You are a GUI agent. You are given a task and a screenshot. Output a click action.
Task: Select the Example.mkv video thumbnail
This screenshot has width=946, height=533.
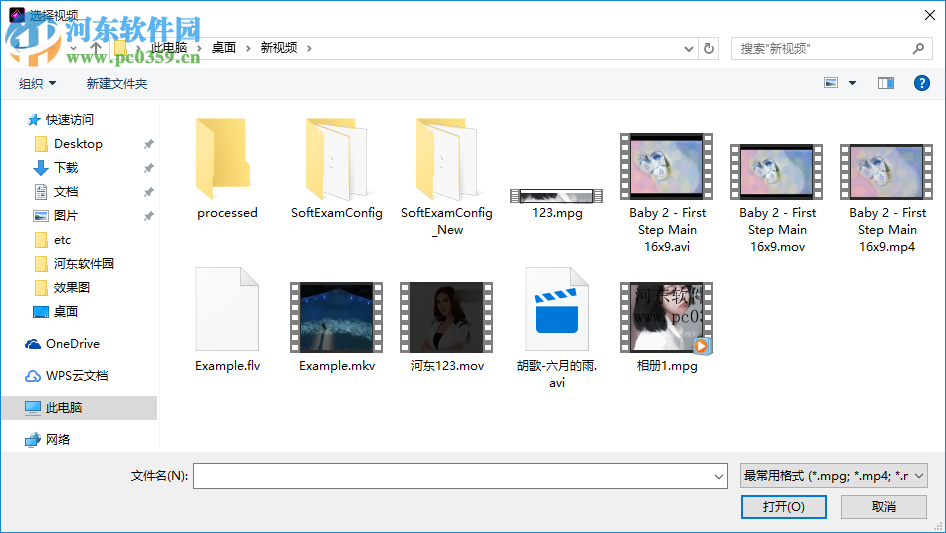337,318
